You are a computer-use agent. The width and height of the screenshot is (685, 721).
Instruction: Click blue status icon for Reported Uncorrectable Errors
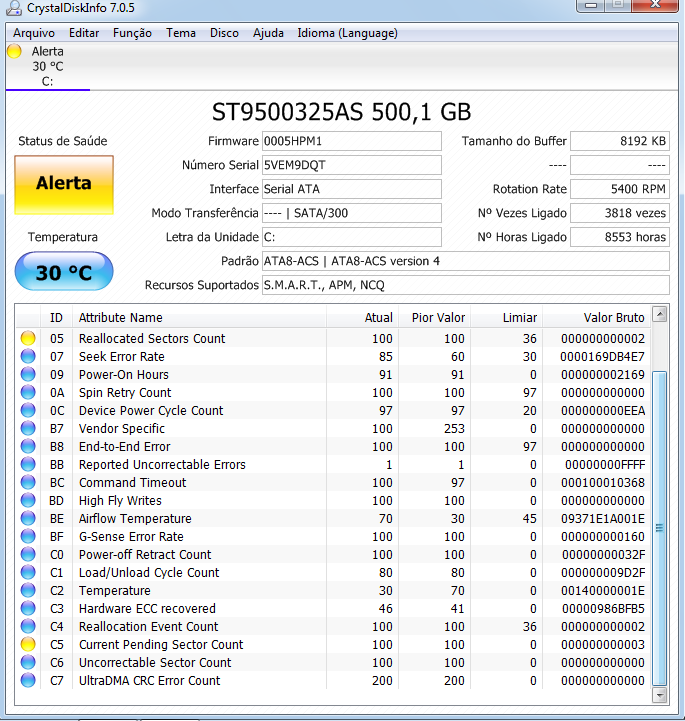[x=28, y=464]
